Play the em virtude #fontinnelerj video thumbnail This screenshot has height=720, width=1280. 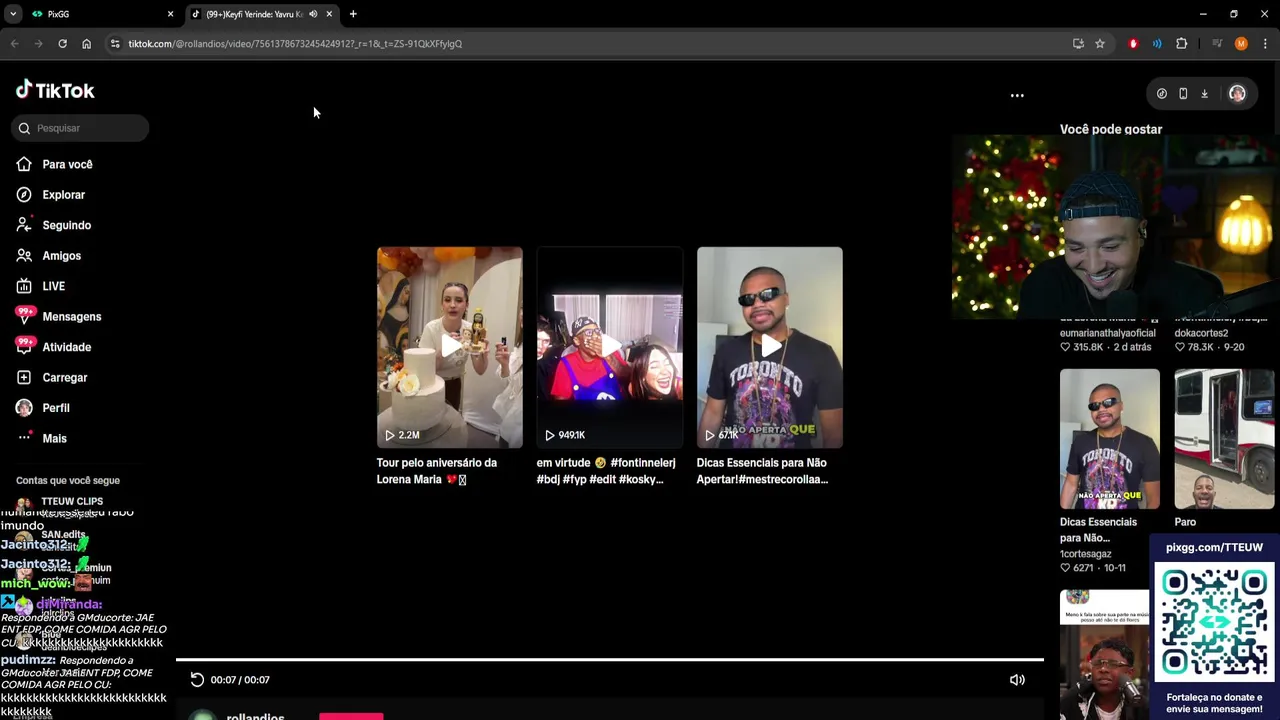609,347
